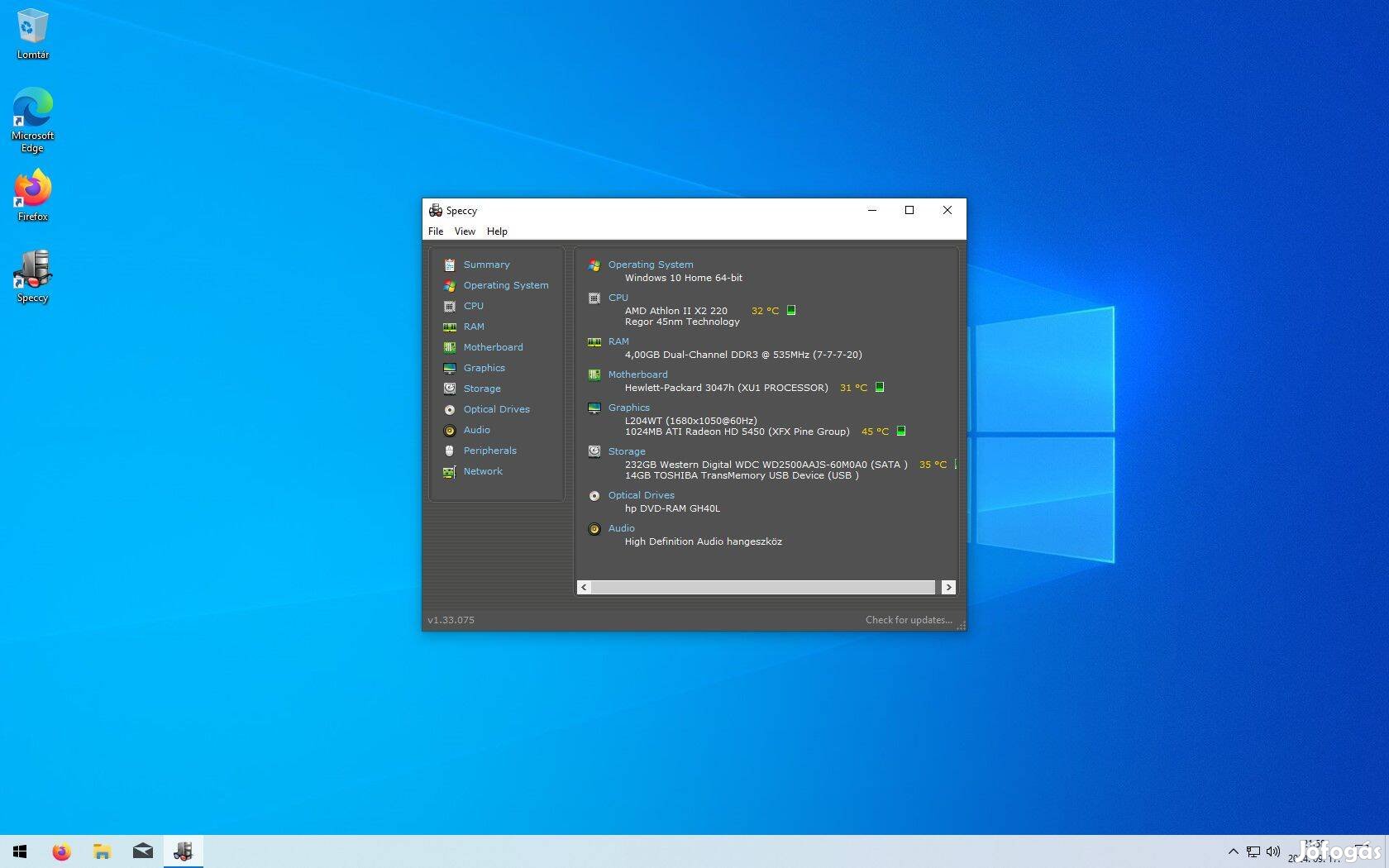Click Check for updates link
Viewport: 1389px width, 868px height.
pyautogui.click(x=909, y=620)
